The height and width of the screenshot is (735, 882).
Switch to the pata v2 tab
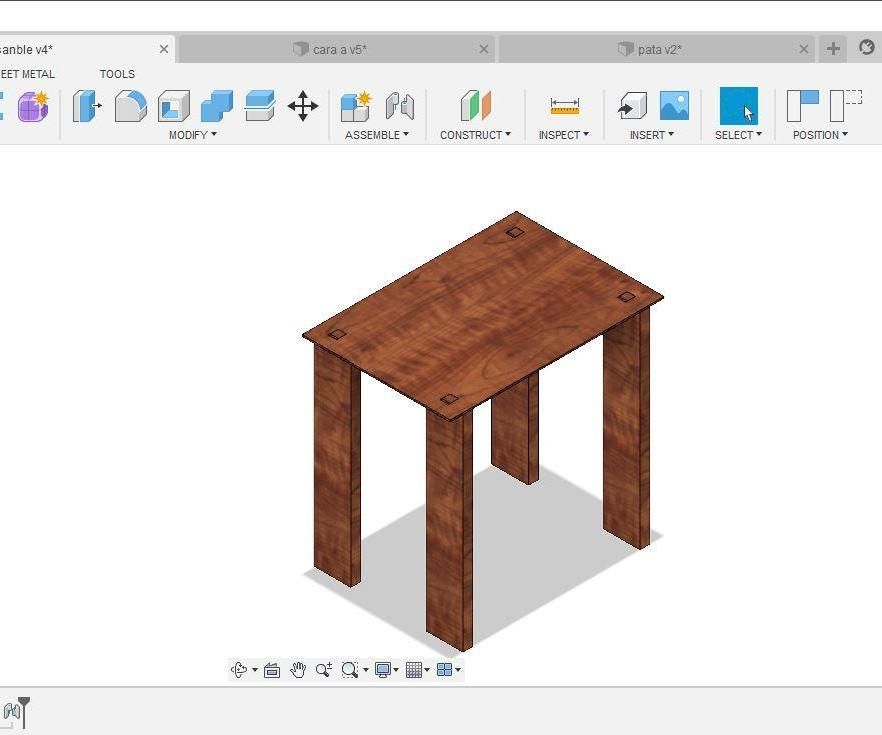pos(657,49)
